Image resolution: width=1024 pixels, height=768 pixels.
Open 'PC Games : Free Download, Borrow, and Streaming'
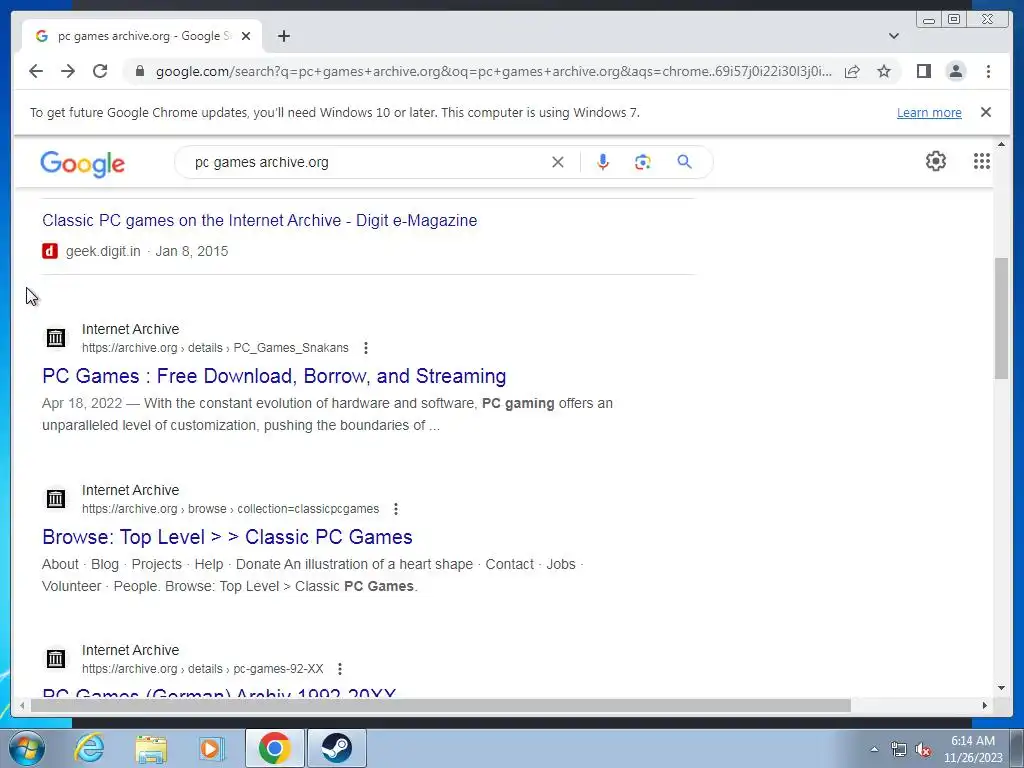274,376
